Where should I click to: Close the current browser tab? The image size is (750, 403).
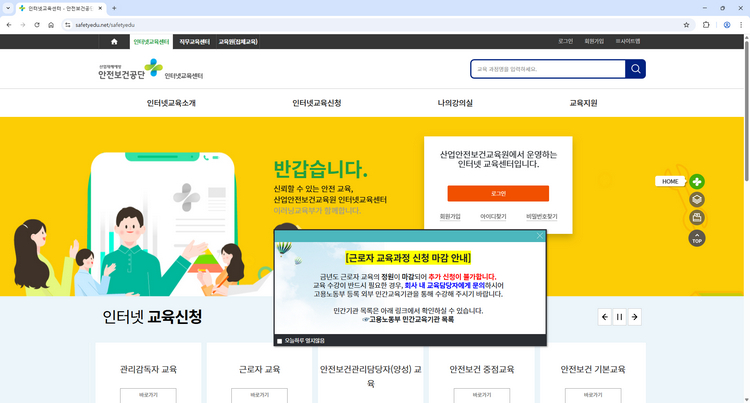click(x=100, y=8)
